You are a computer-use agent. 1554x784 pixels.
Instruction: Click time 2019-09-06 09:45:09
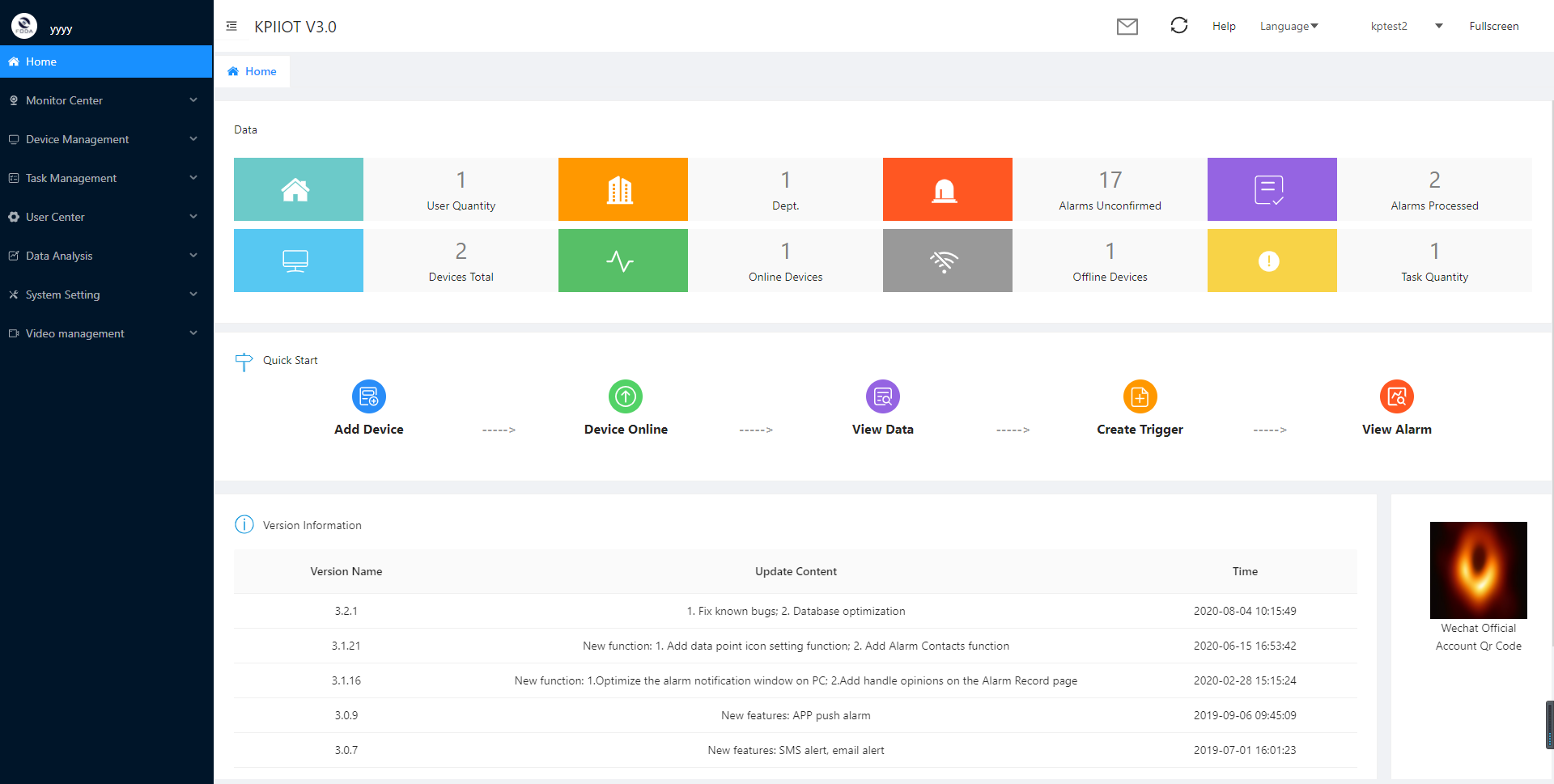[x=1245, y=715]
